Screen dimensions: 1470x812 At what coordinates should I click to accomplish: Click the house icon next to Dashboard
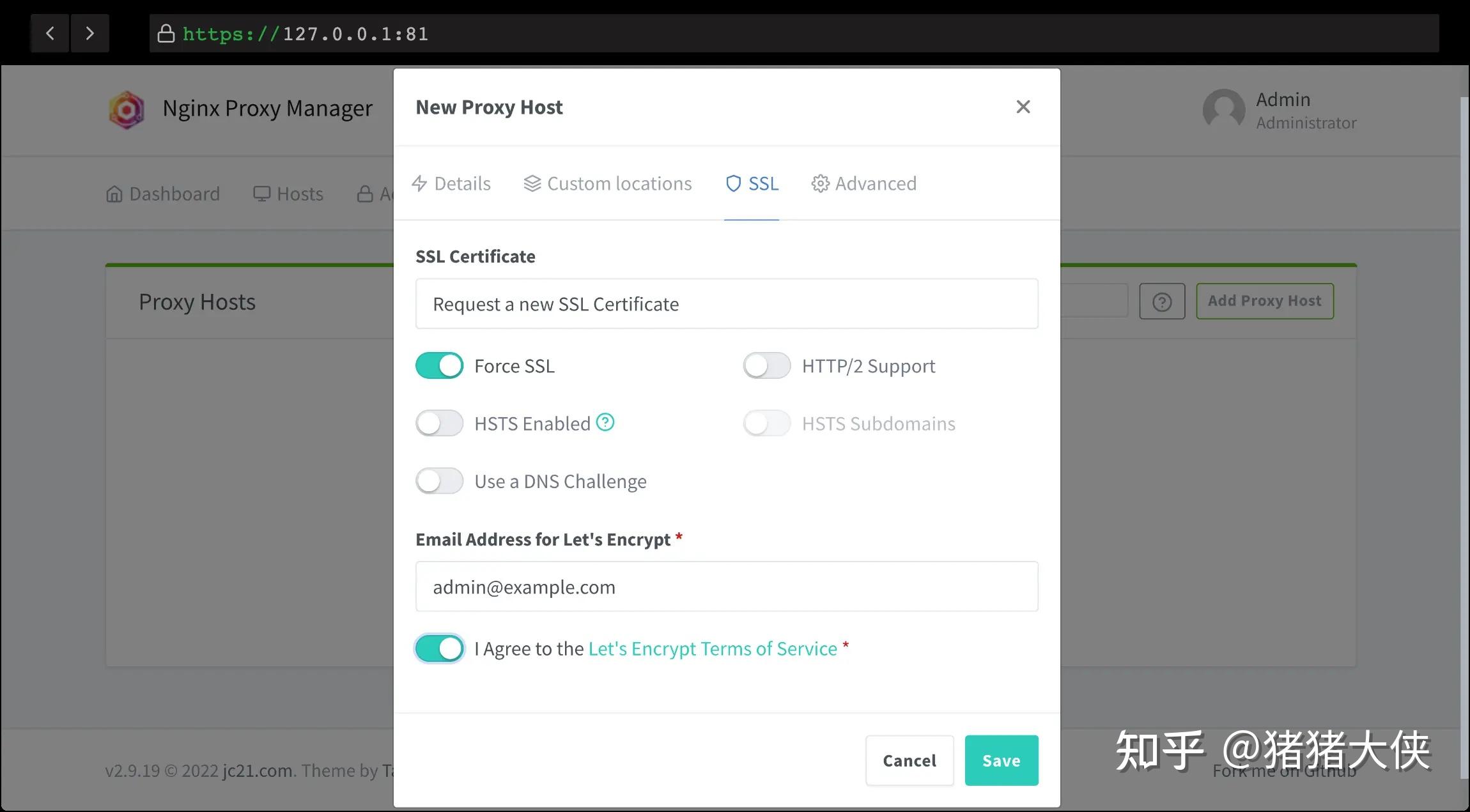tap(115, 194)
